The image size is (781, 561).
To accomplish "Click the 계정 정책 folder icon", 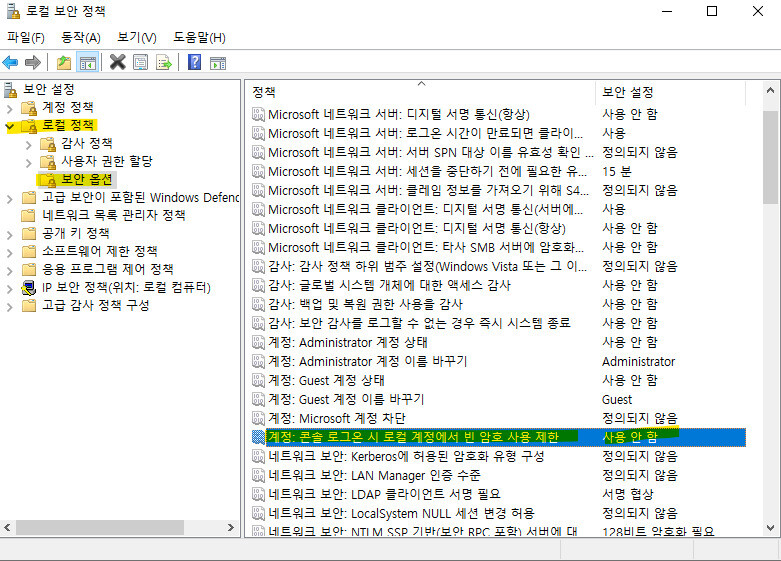I will pyautogui.click(x=29, y=108).
